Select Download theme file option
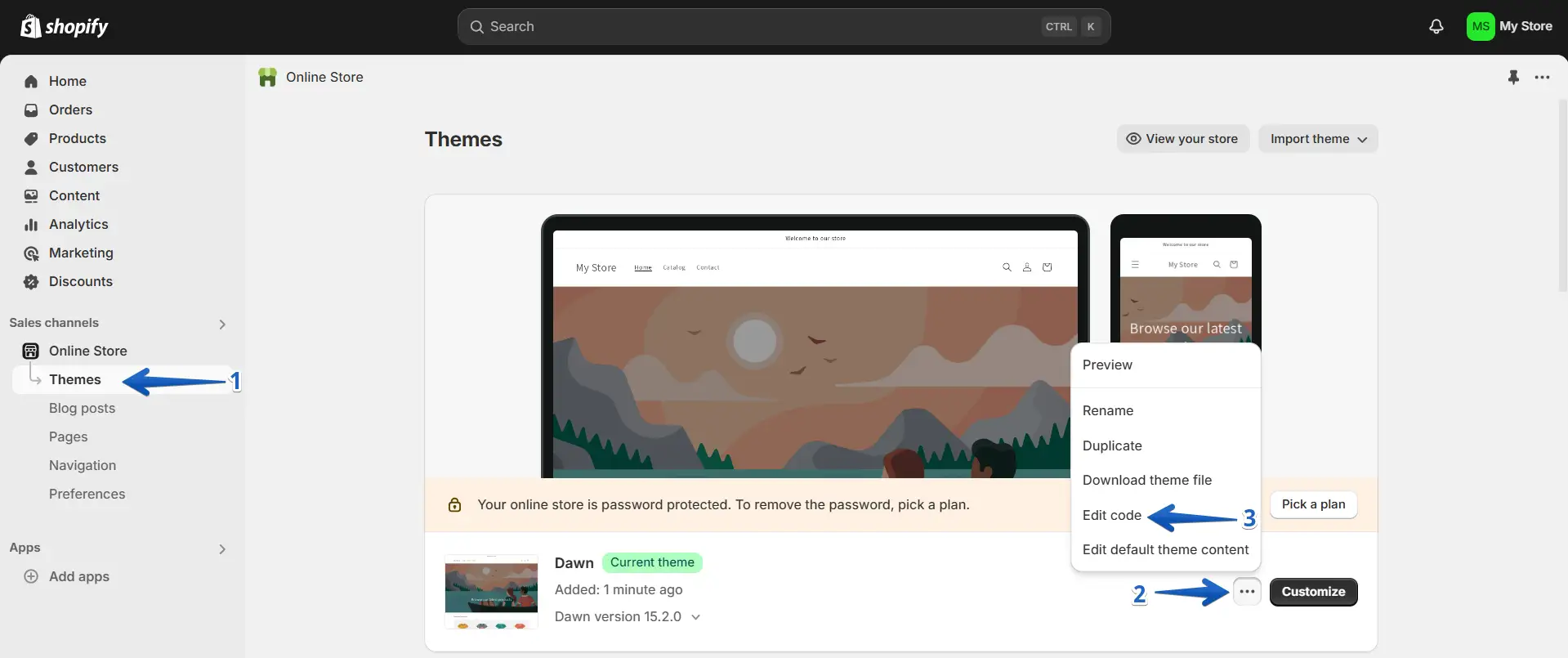The image size is (1568, 658). pos(1146,480)
